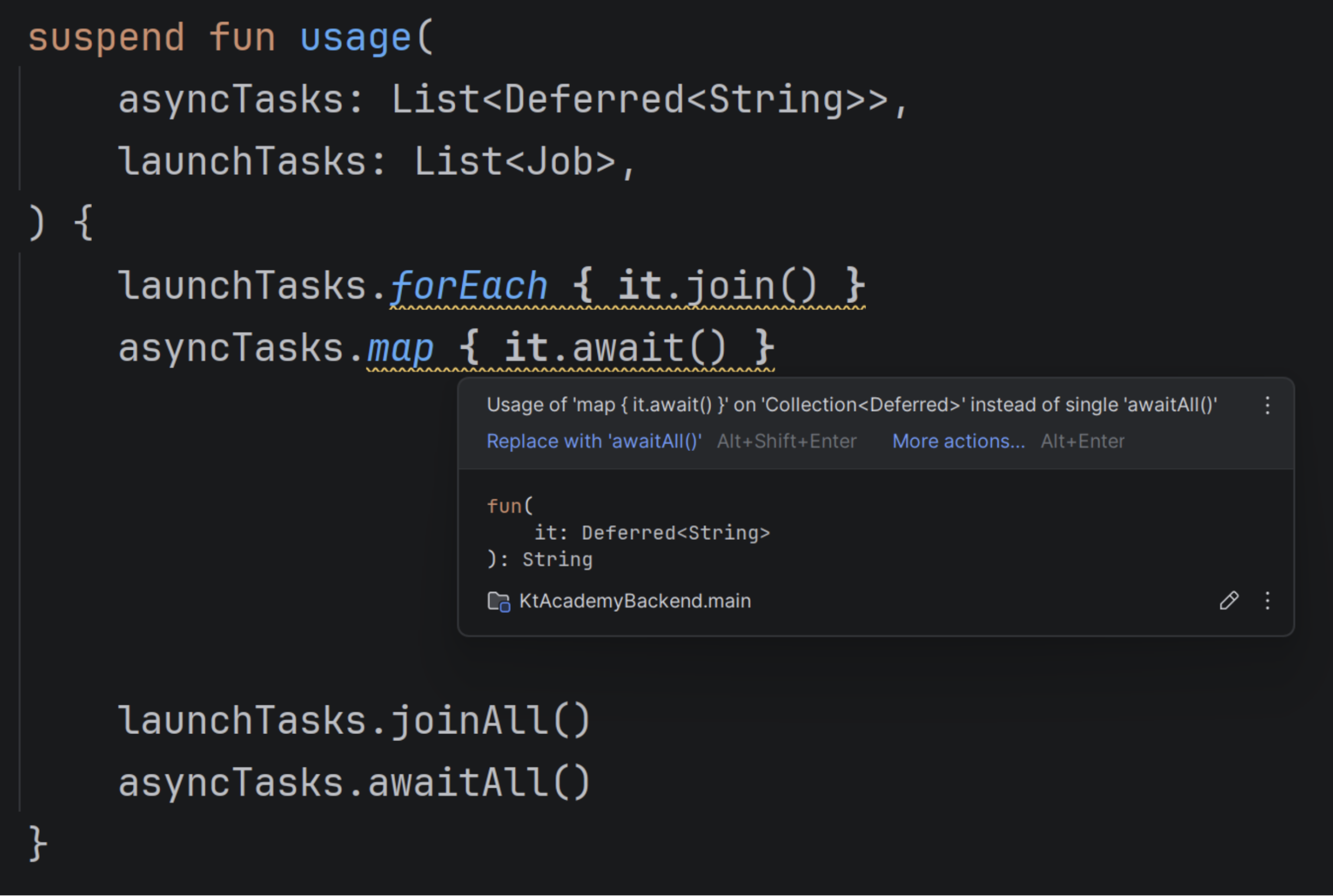Click the forEach call on launchTasks

click(x=468, y=287)
